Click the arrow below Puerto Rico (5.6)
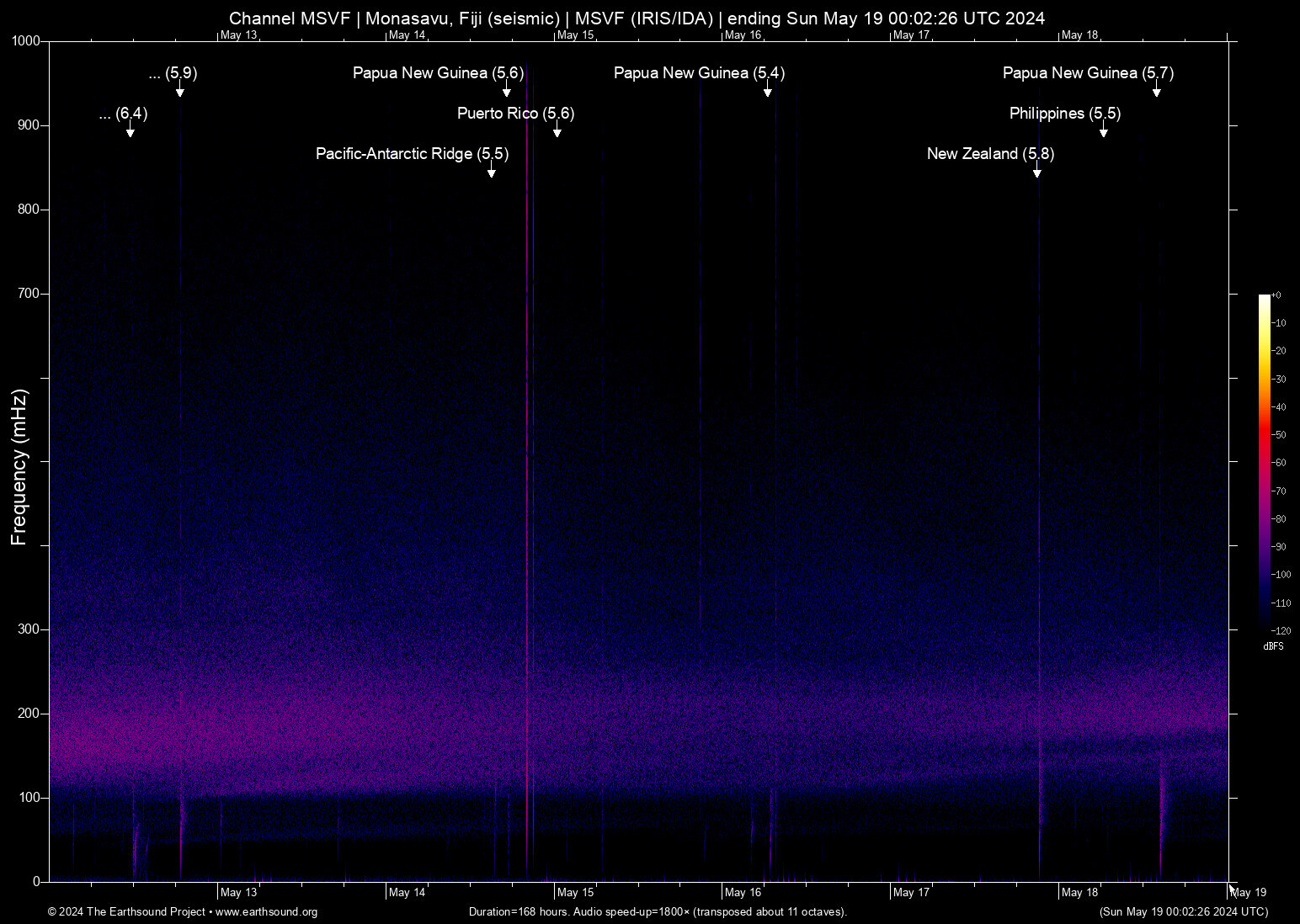This screenshot has height=924, width=1300. coord(557,132)
